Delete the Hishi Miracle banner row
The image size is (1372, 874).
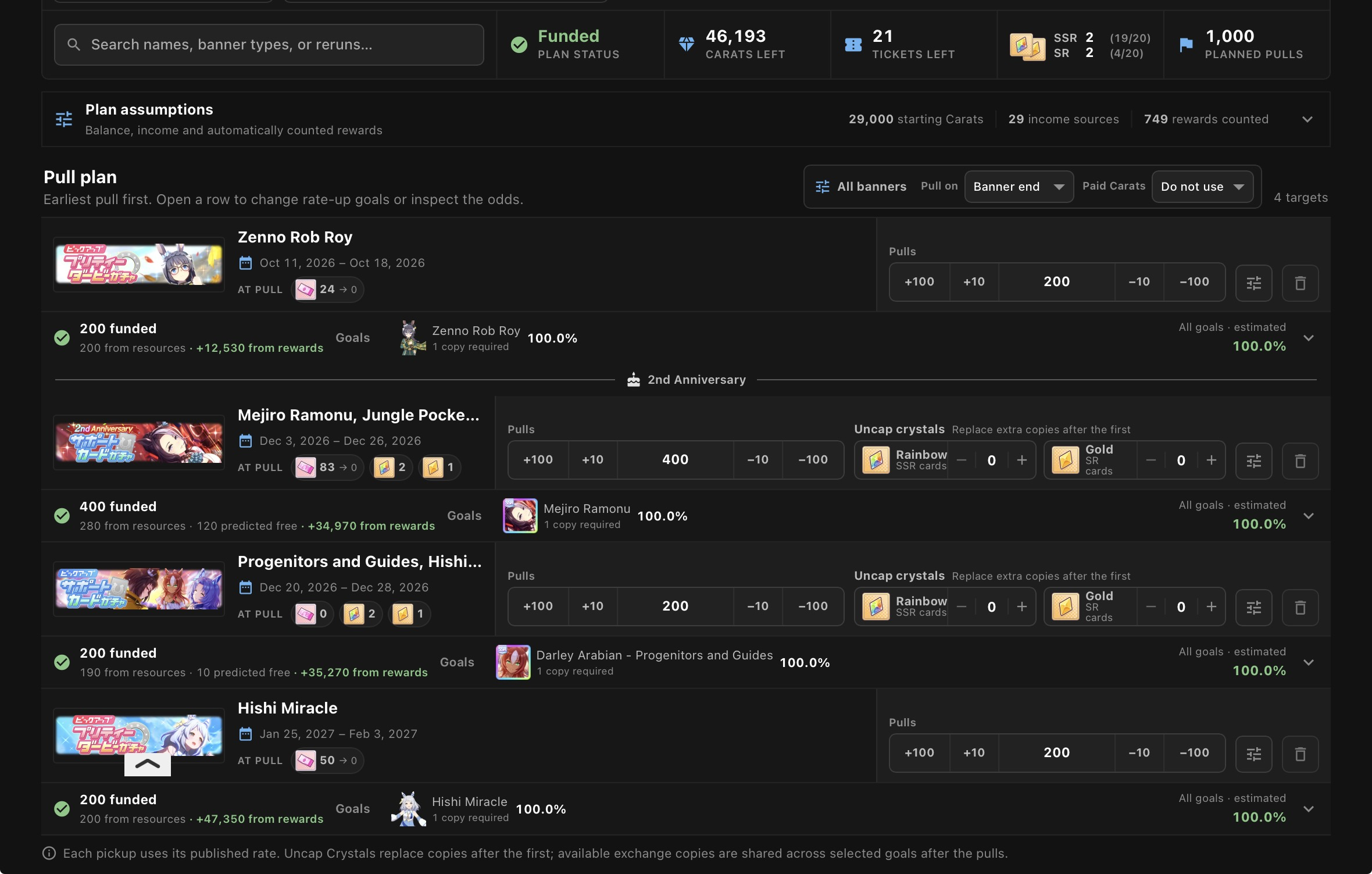click(x=1300, y=754)
